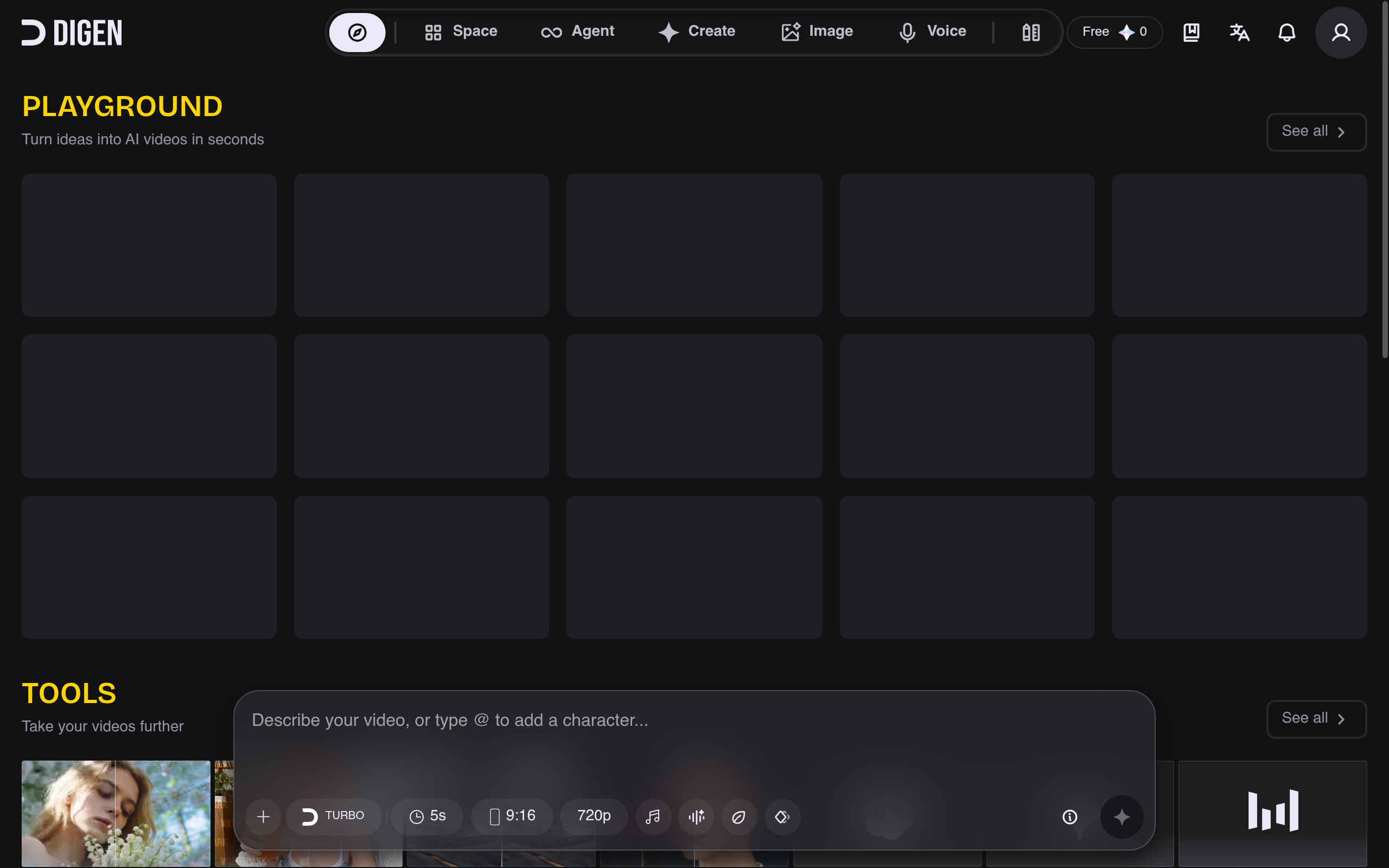
Task: Open the 9:16 aspect ratio selector
Action: [512, 816]
